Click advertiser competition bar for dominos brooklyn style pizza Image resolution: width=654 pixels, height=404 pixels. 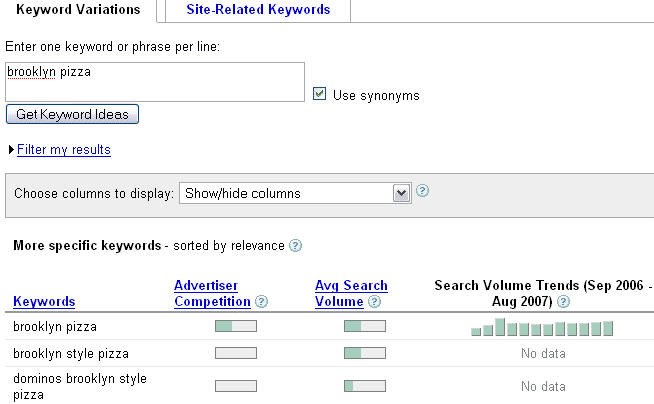(236, 386)
